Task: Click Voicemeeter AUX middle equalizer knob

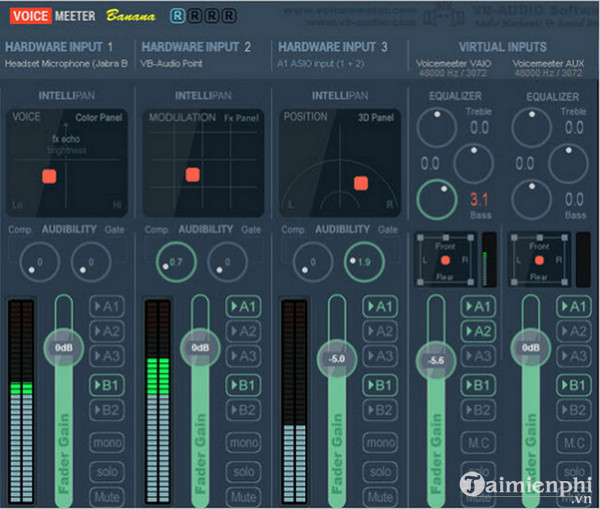Action: (568, 164)
